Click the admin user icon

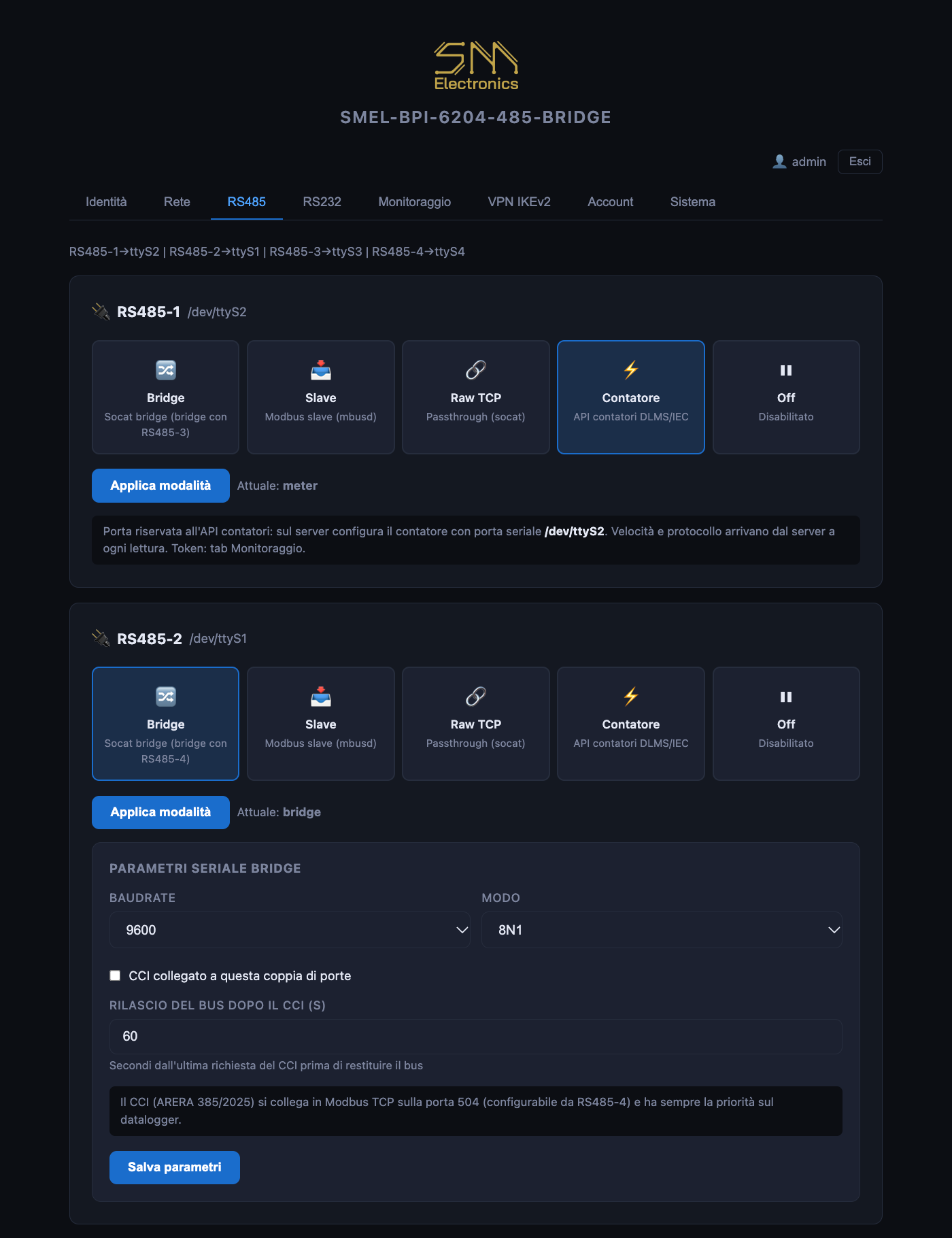click(x=780, y=161)
